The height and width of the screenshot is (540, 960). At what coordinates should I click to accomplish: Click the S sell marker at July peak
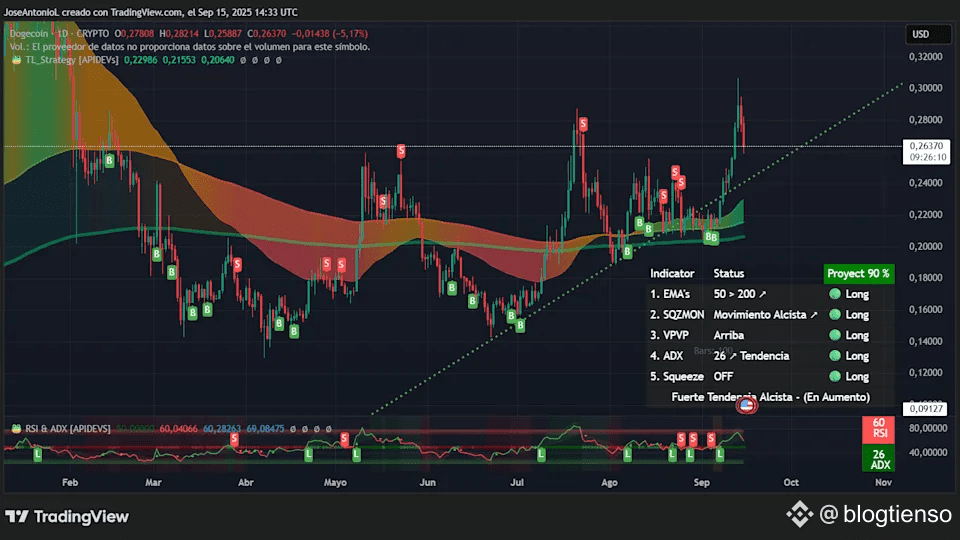pyautogui.click(x=583, y=124)
